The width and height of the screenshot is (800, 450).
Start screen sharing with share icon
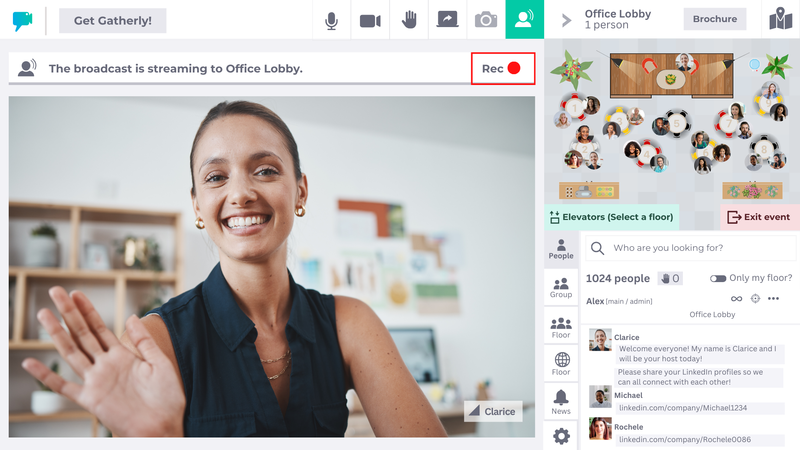(x=447, y=20)
